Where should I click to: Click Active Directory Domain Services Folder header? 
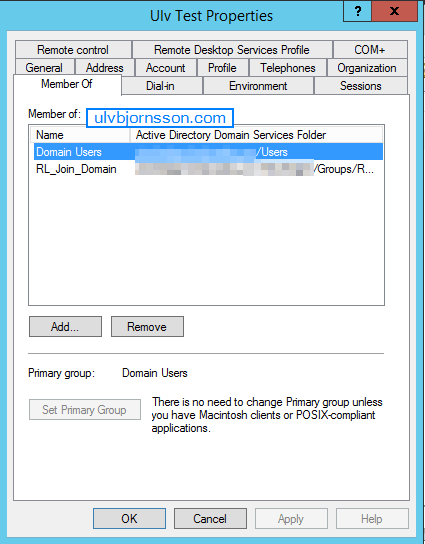coord(256,135)
